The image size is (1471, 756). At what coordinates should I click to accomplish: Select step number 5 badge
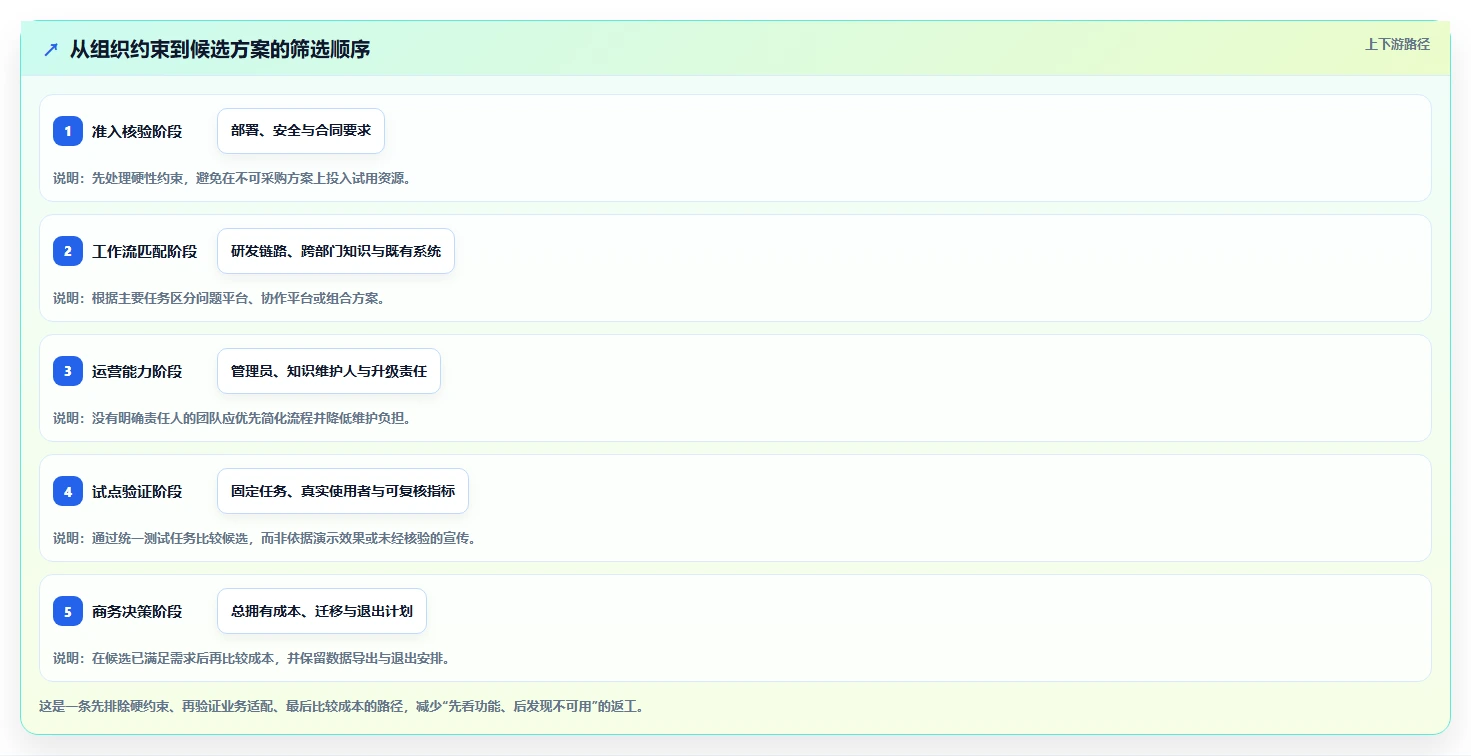(68, 611)
